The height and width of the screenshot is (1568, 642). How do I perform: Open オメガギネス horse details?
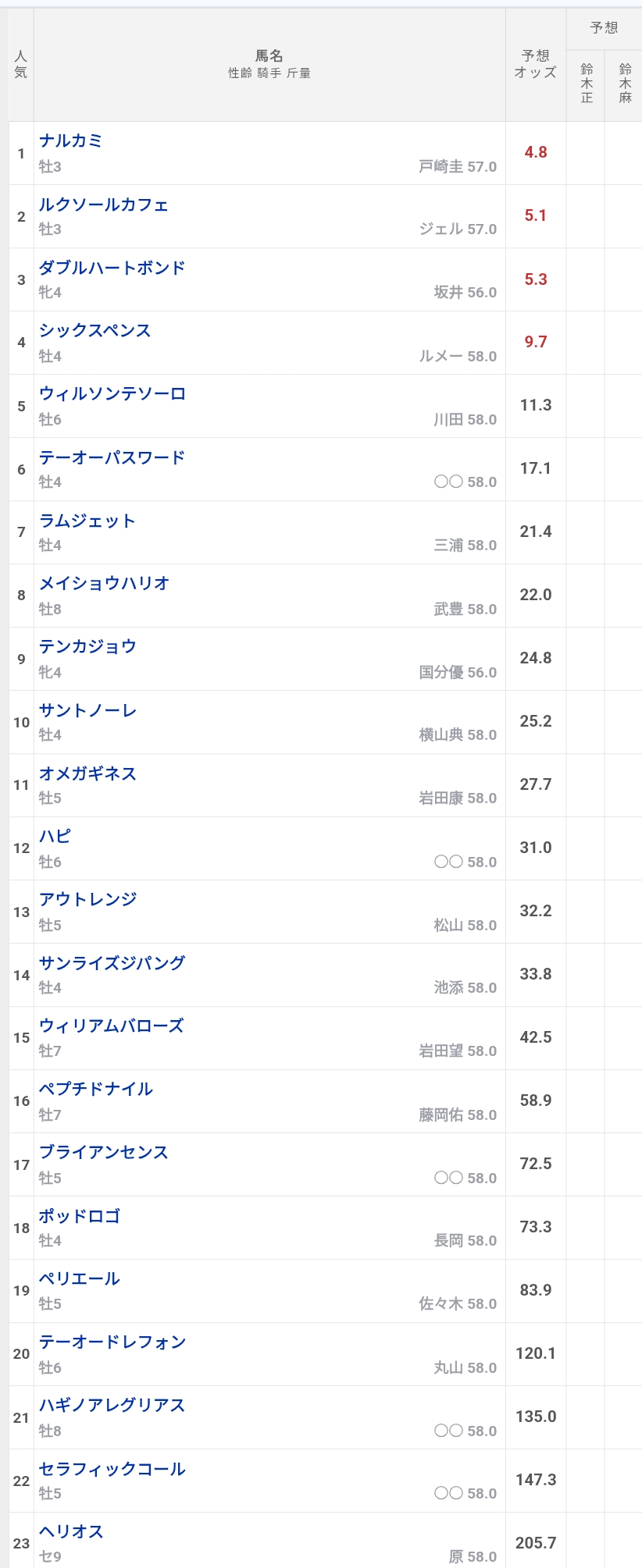[87, 773]
